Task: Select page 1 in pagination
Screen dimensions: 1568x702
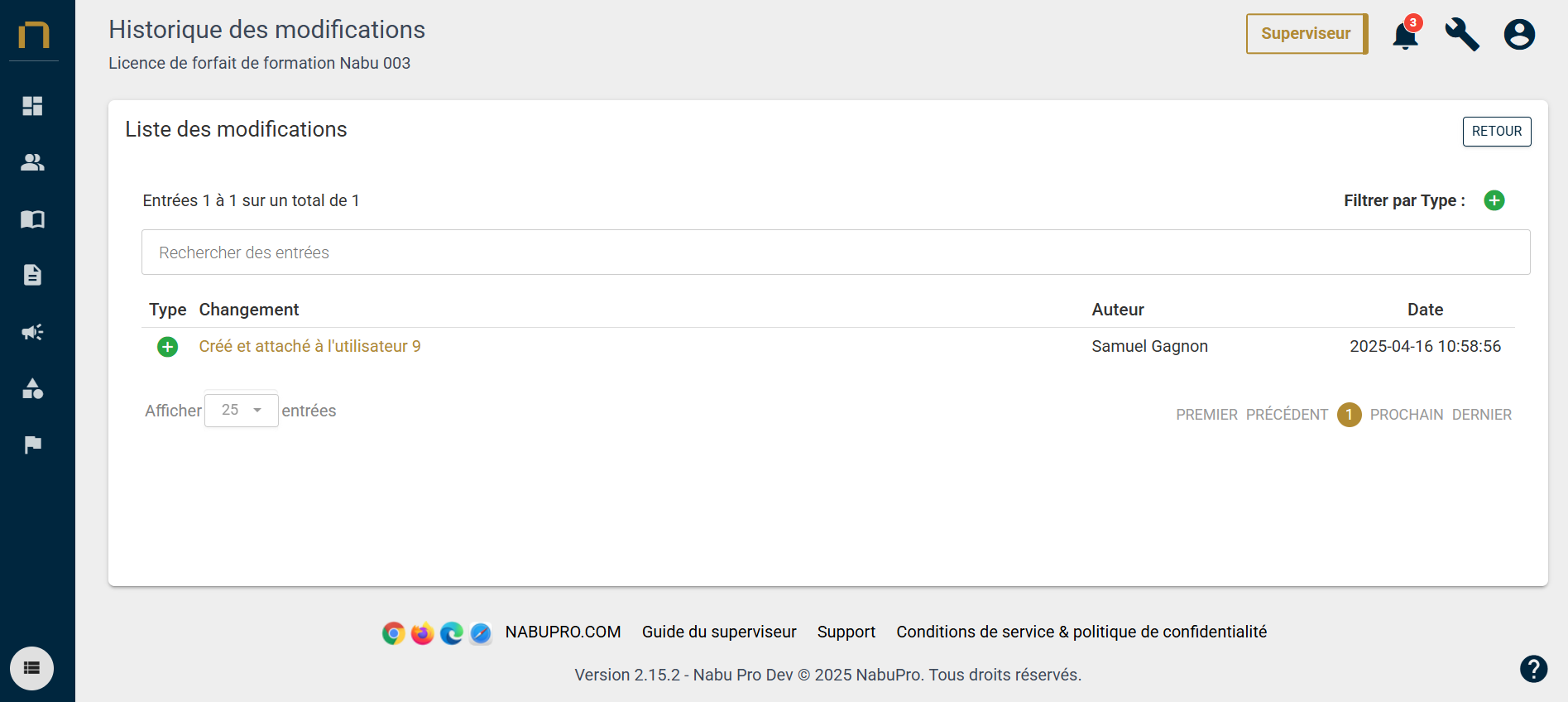Action: [x=1349, y=414]
